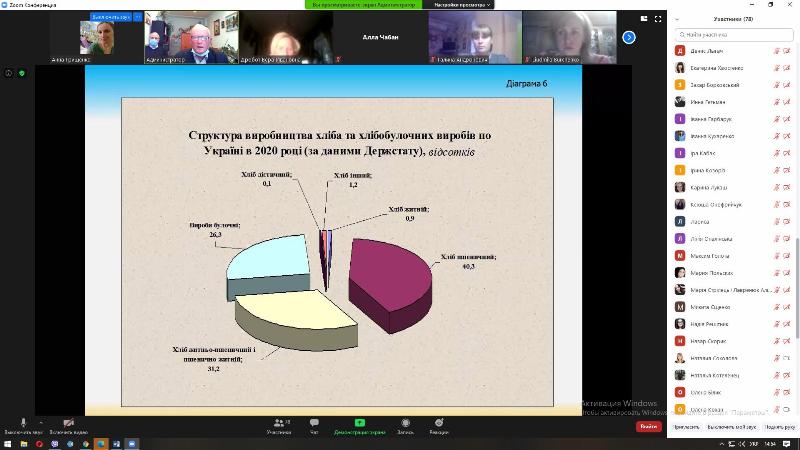Open the Chat bubble icon
Screen dimensions: 800x450
point(314,422)
